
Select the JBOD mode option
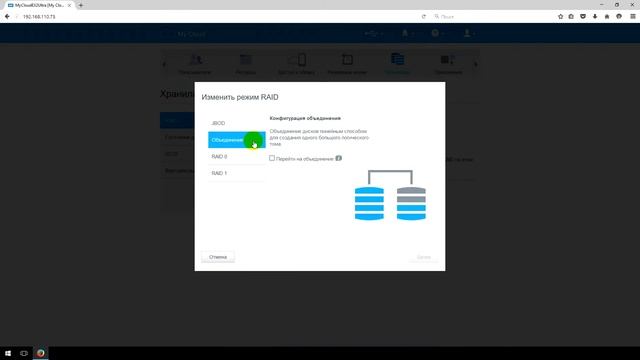(x=236, y=123)
